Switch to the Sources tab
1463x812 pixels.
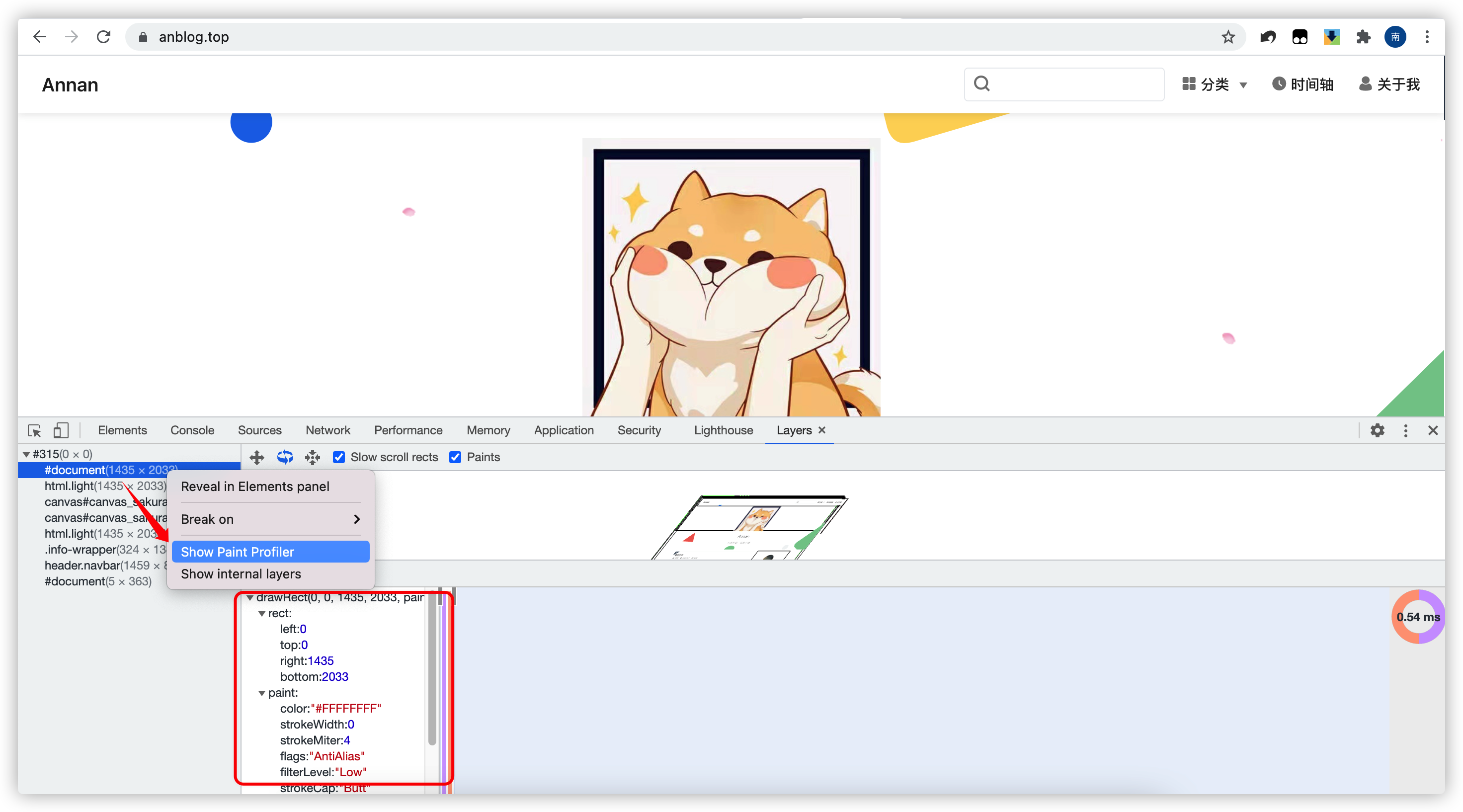(259, 430)
